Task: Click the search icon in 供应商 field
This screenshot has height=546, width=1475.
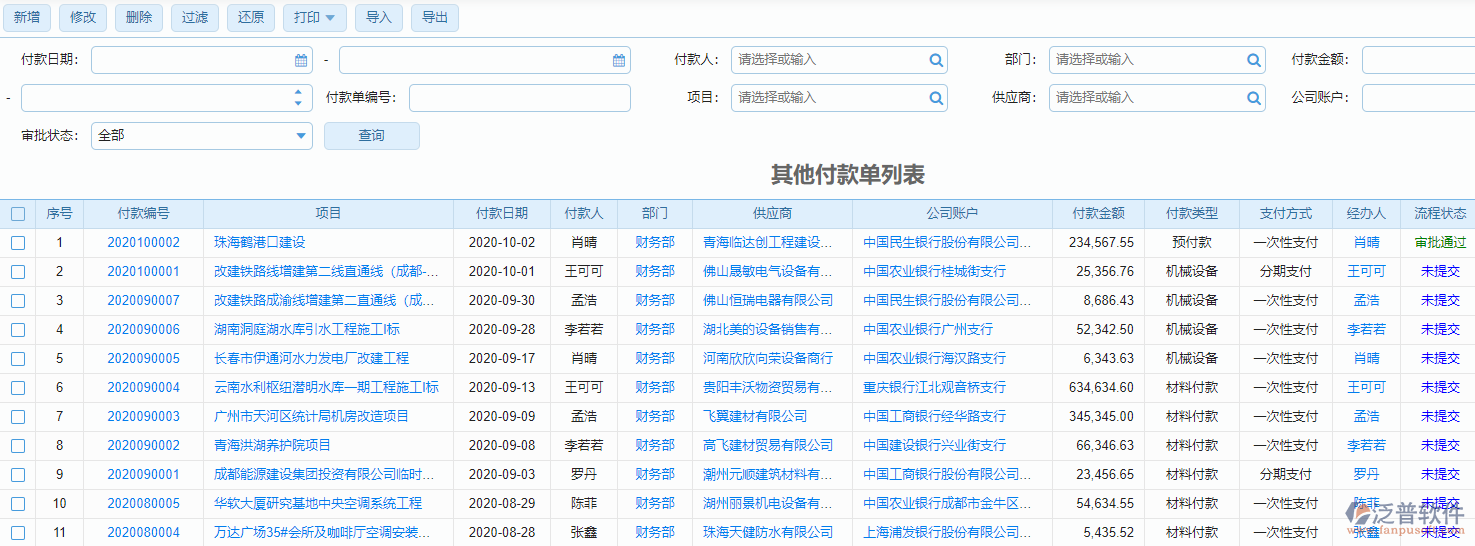Action: (1254, 98)
